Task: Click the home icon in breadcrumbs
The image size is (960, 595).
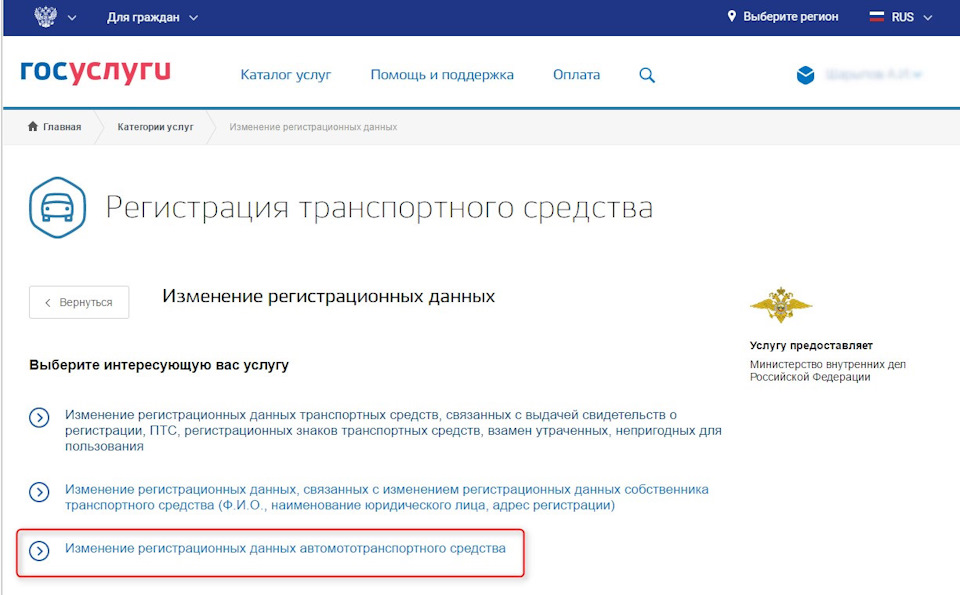Action: tap(33, 126)
